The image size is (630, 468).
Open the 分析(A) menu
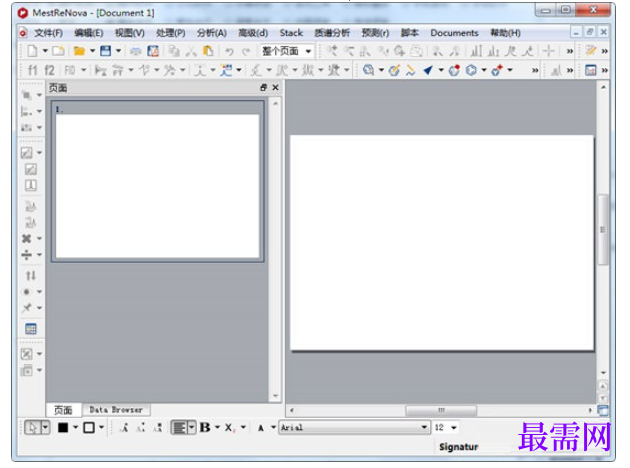point(212,33)
